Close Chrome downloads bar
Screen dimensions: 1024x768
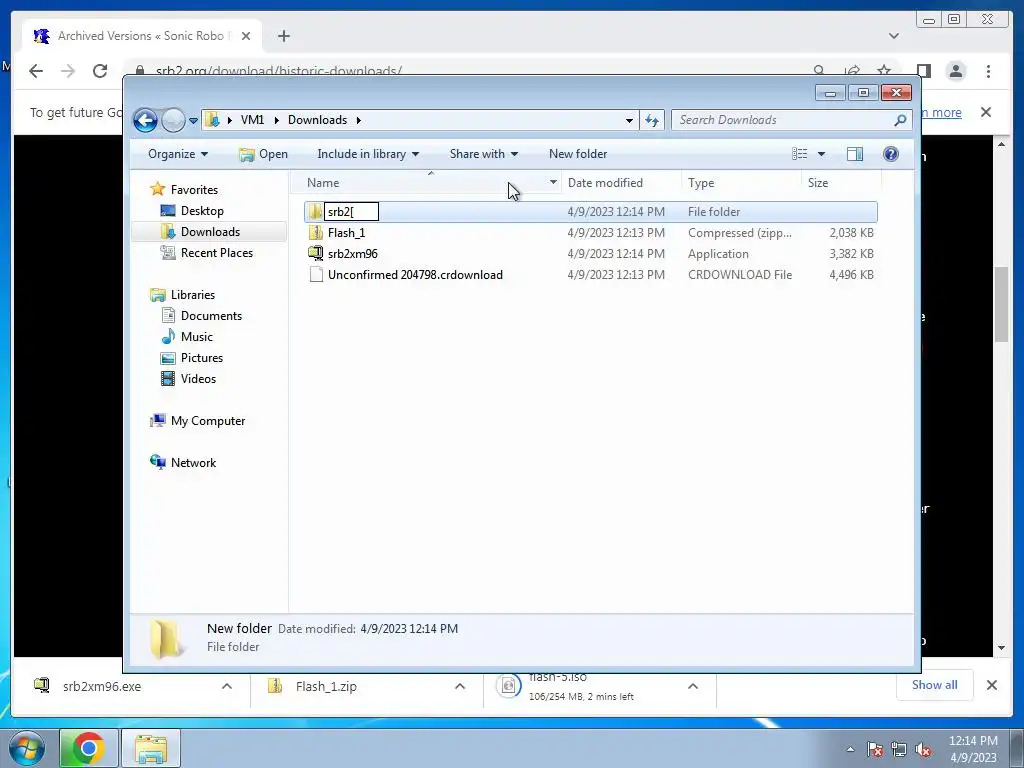click(x=991, y=685)
